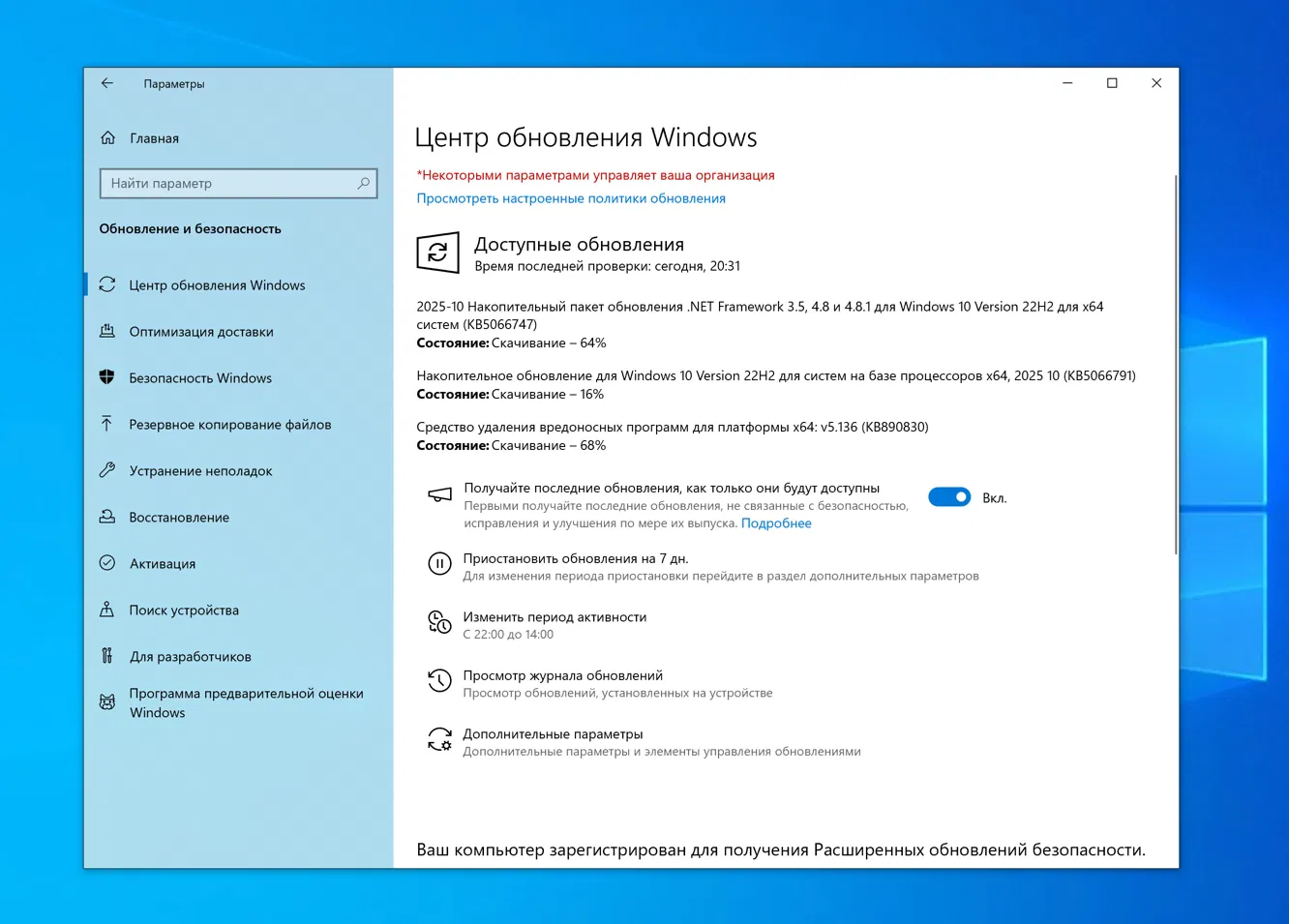Click the Обновление и безопасность sidebar heading
Image resolution: width=1289 pixels, height=924 pixels.
click(191, 229)
